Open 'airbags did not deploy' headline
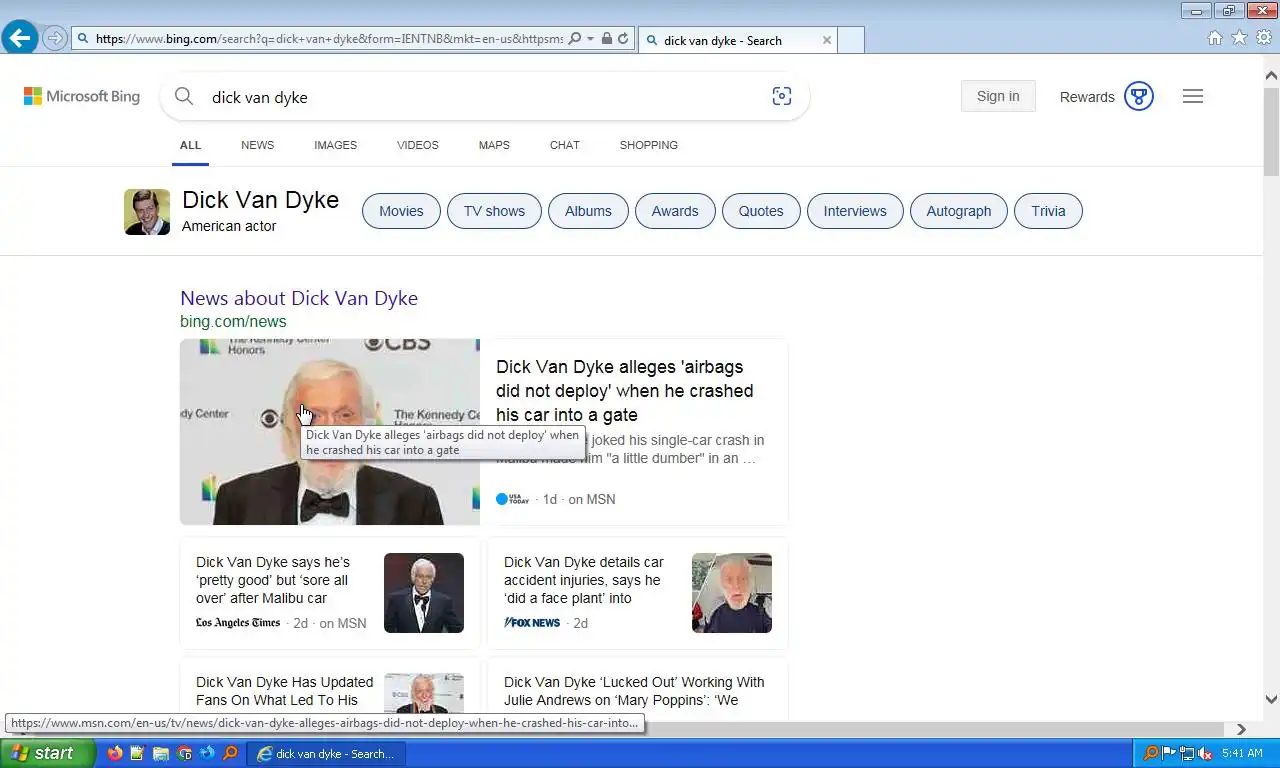This screenshot has height=768, width=1280. coord(625,391)
